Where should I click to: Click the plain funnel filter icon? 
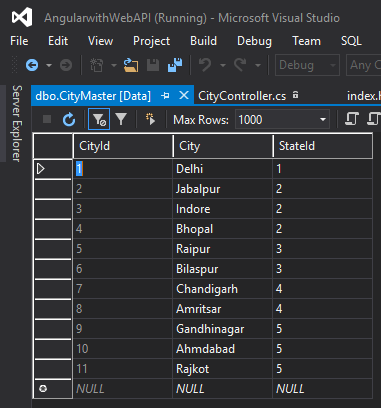(x=121, y=119)
